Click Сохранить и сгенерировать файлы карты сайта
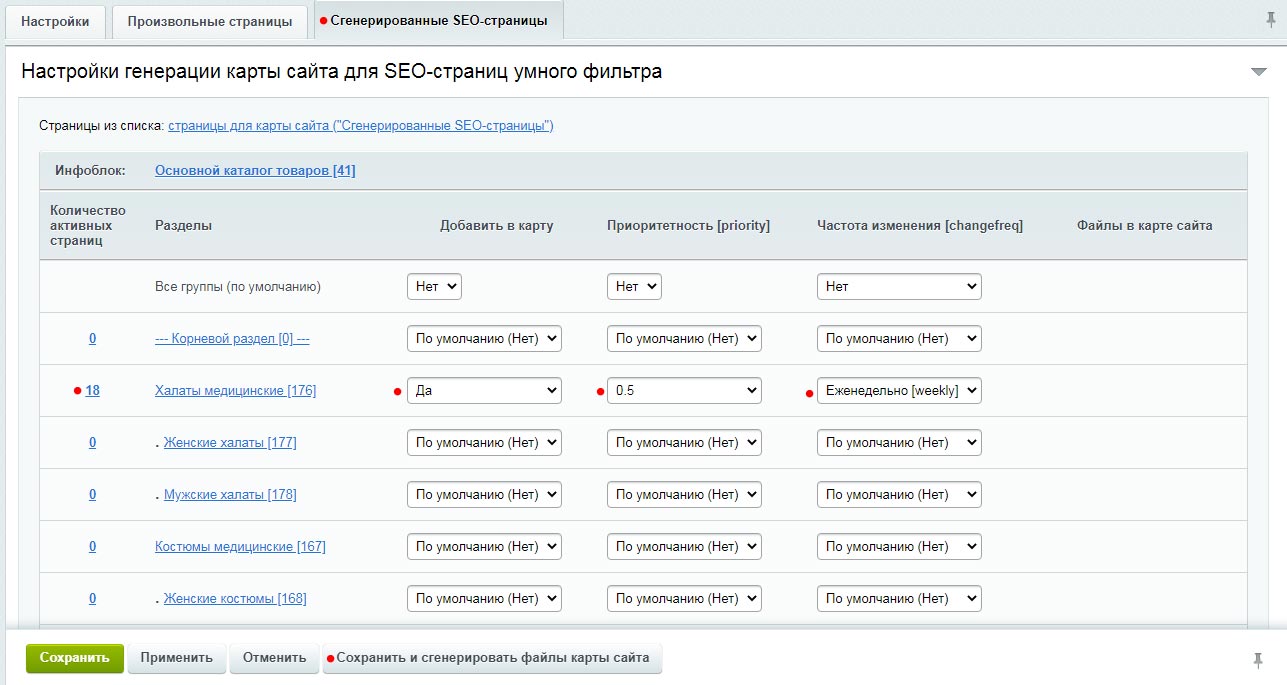 (x=491, y=658)
